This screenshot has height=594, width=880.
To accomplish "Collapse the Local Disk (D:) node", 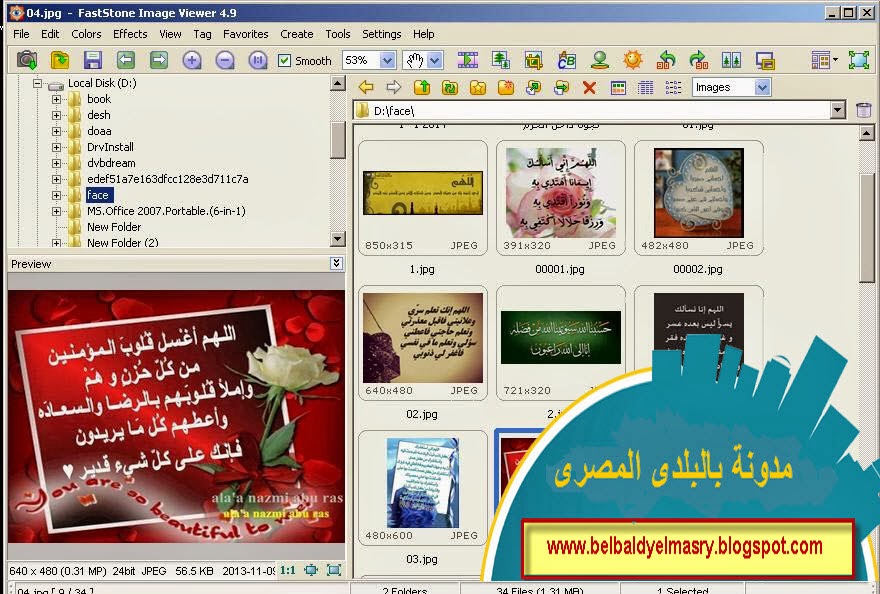I will 37,83.
